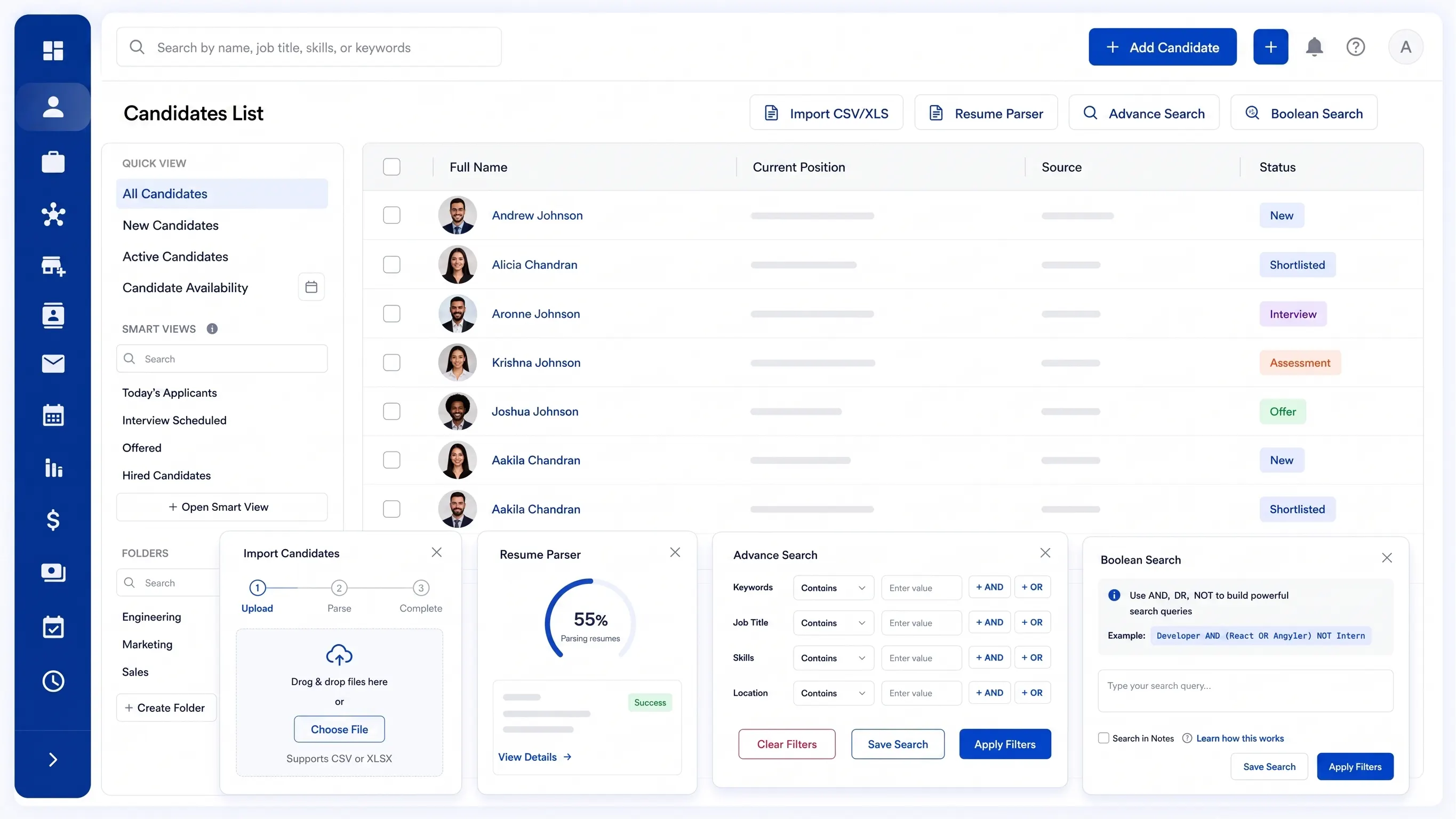Click the notifications bell icon
The image size is (1456, 819).
tap(1314, 47)
